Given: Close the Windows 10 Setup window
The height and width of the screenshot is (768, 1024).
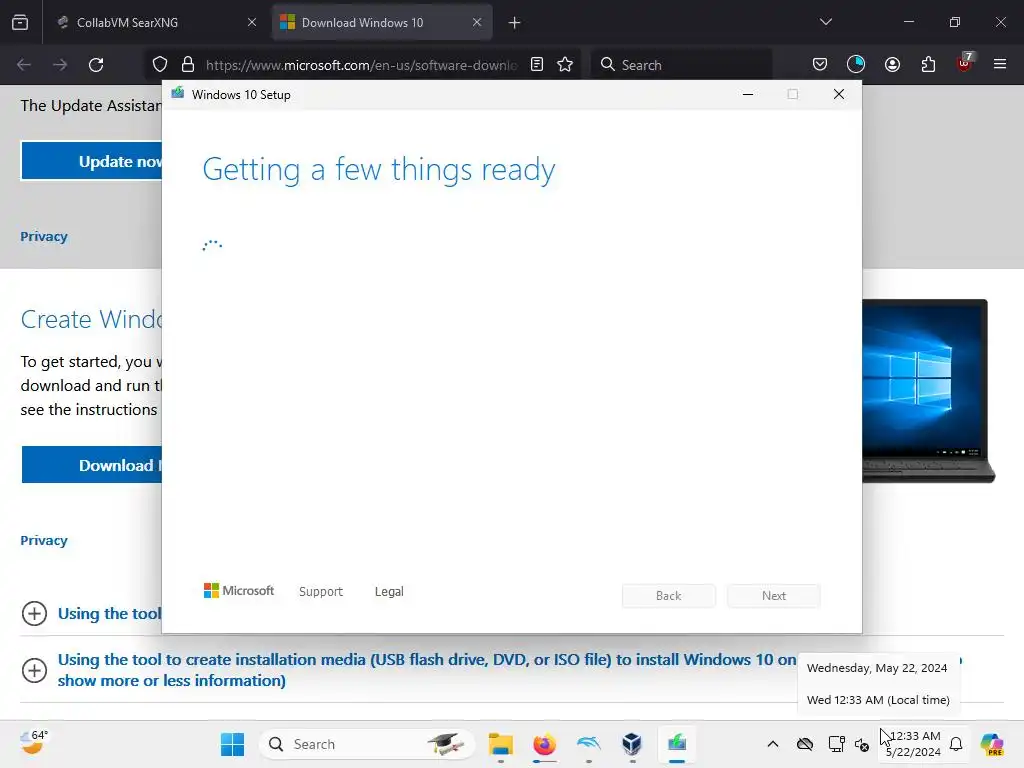Looking at the screenshot, I should pos(839,95).
